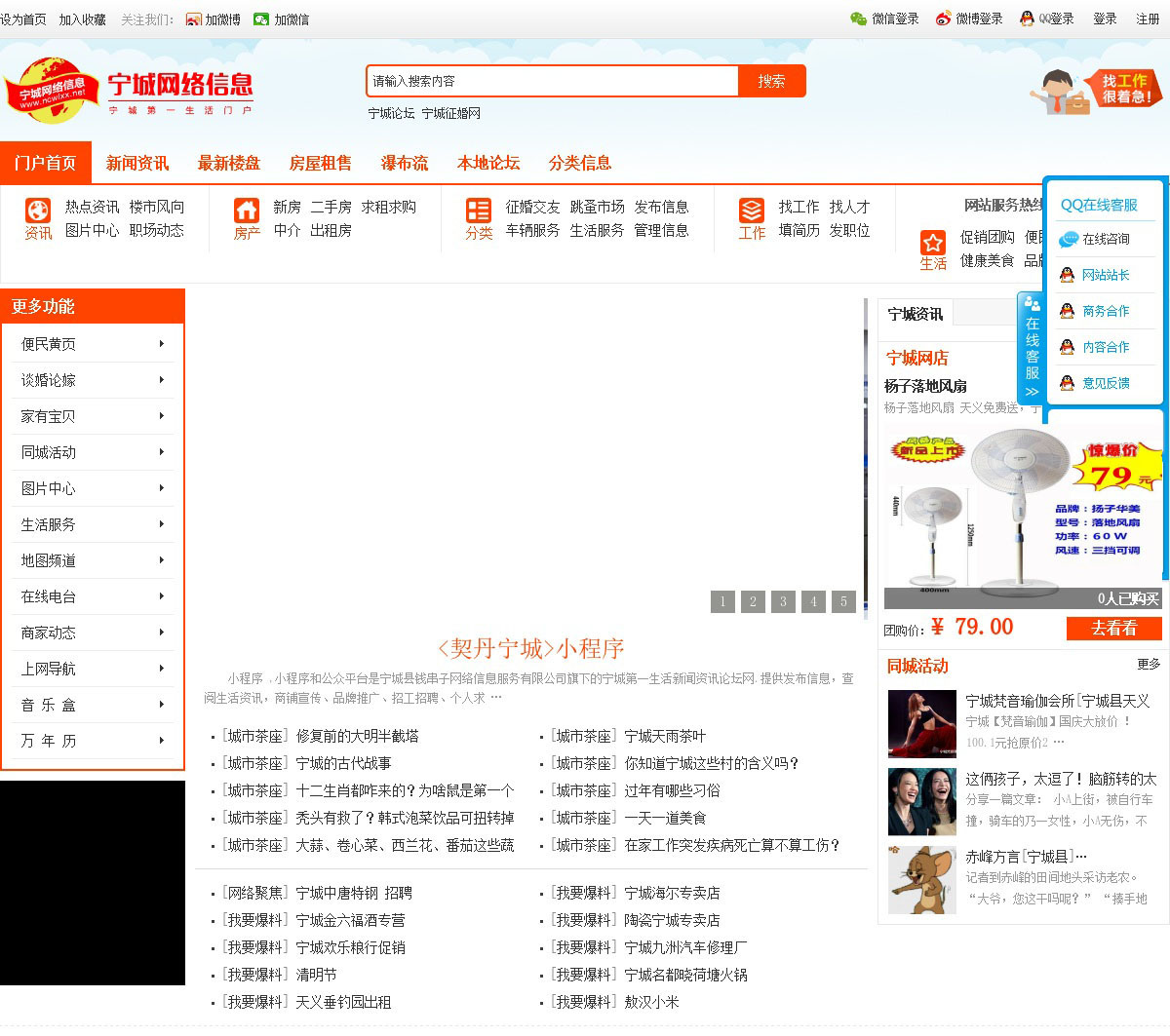Open the 瀑布流 nav tab
This screenshot has width=1170, height=1036.
[x=405, y=163]
